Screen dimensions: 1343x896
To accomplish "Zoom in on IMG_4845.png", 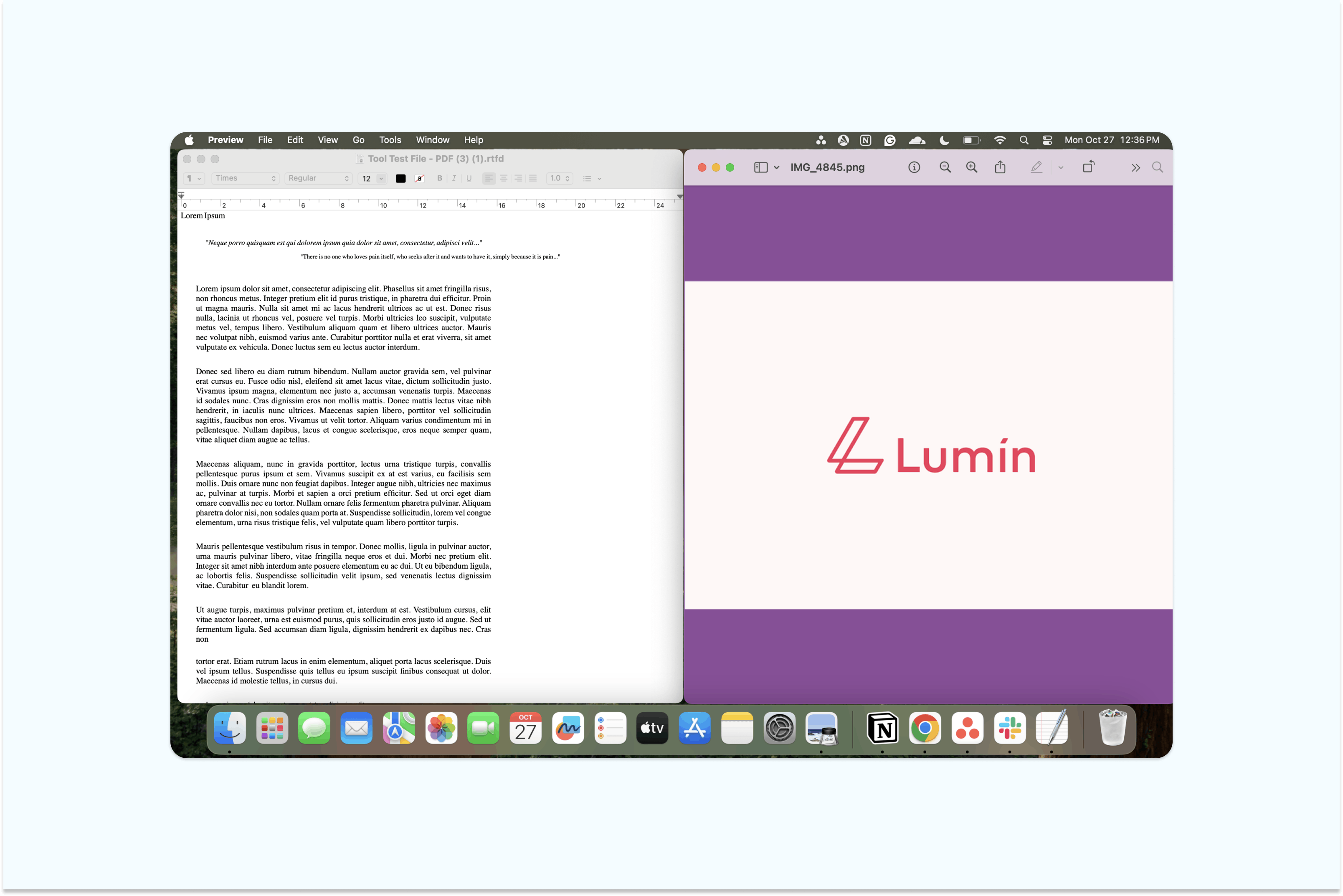I will point(971,167).
